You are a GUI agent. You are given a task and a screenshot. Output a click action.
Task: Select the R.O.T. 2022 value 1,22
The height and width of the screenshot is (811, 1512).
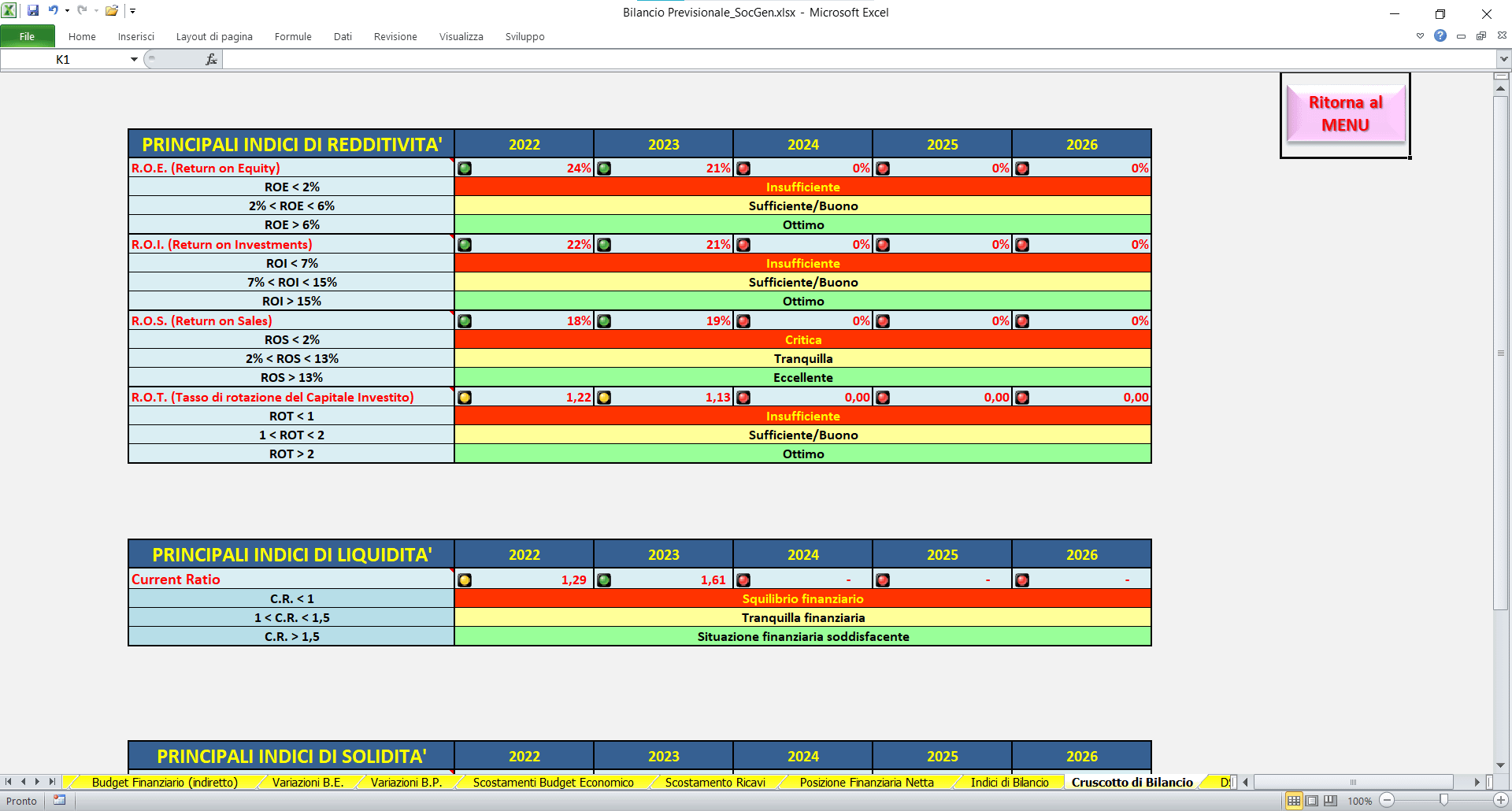tap(524, 397)
